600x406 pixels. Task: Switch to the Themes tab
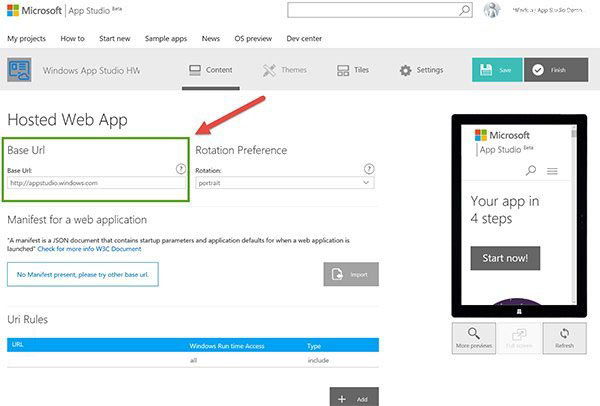[285, 70]
